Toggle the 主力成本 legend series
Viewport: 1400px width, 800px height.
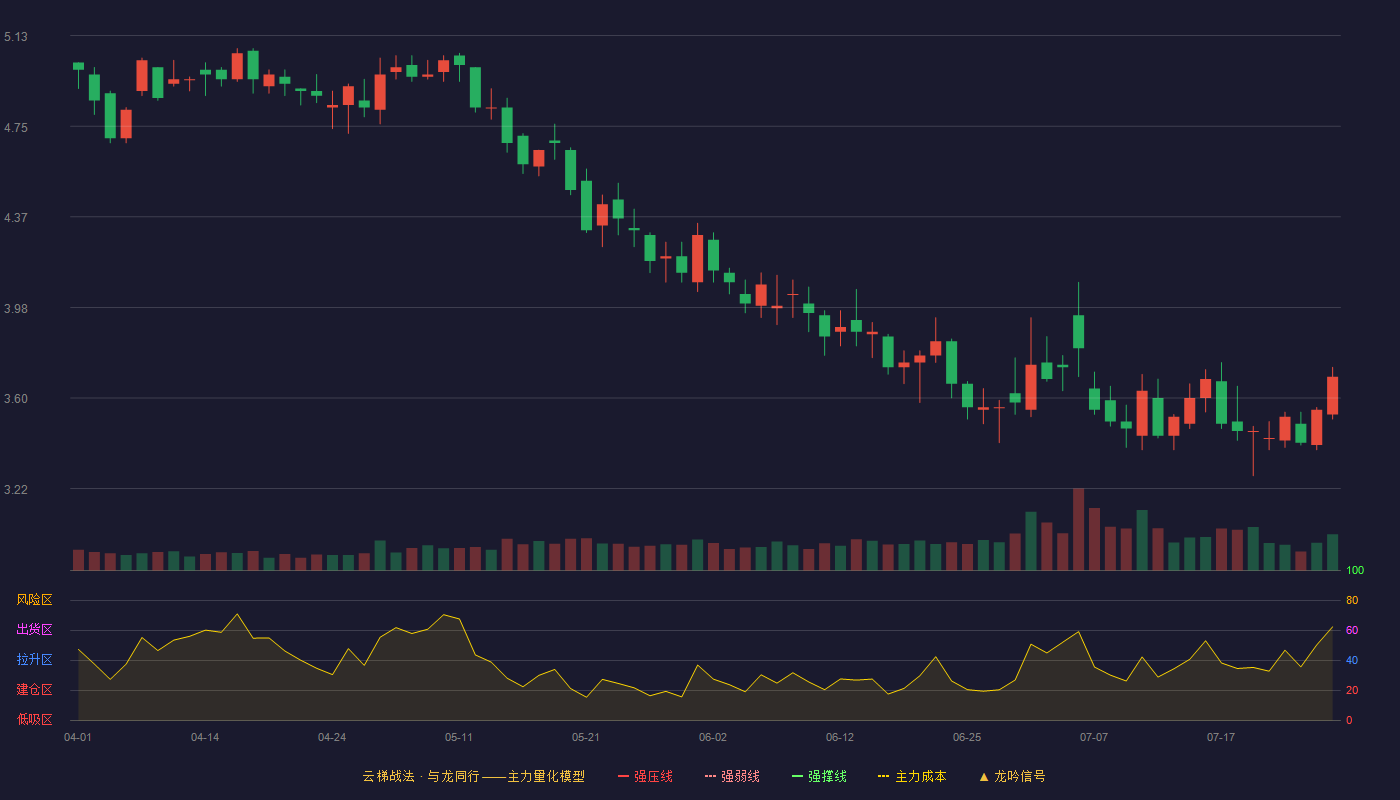tap(912, 776)
